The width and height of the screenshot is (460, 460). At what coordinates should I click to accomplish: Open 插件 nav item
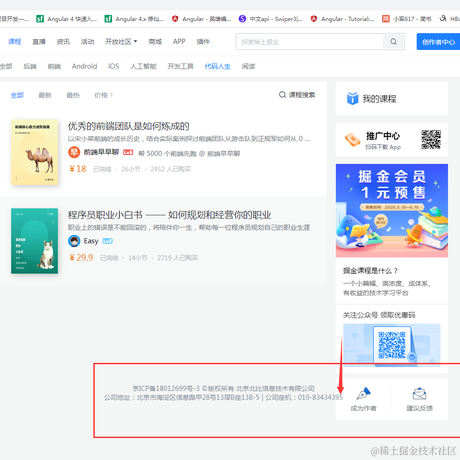pos(203,42)
